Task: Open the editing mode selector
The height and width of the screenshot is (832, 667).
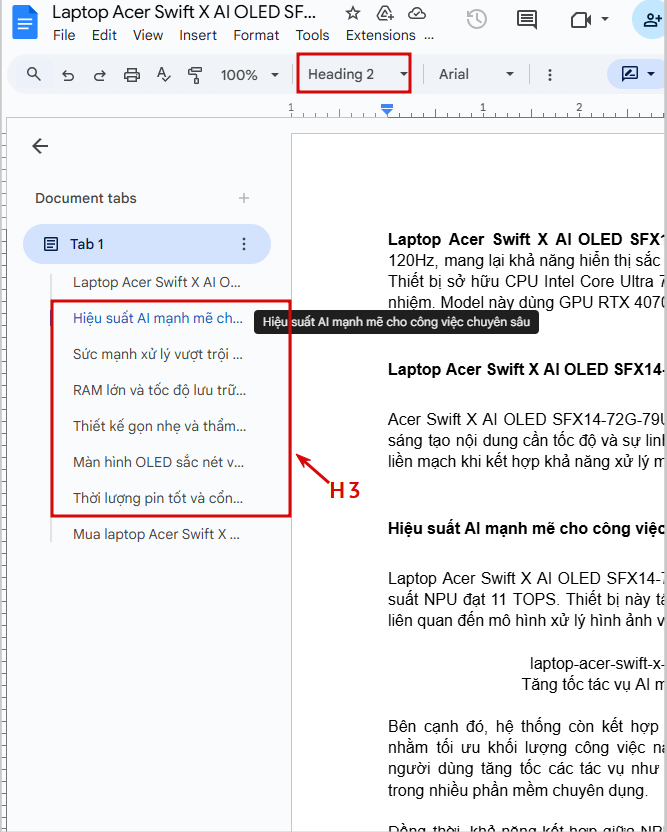Action: pos(637,73)
